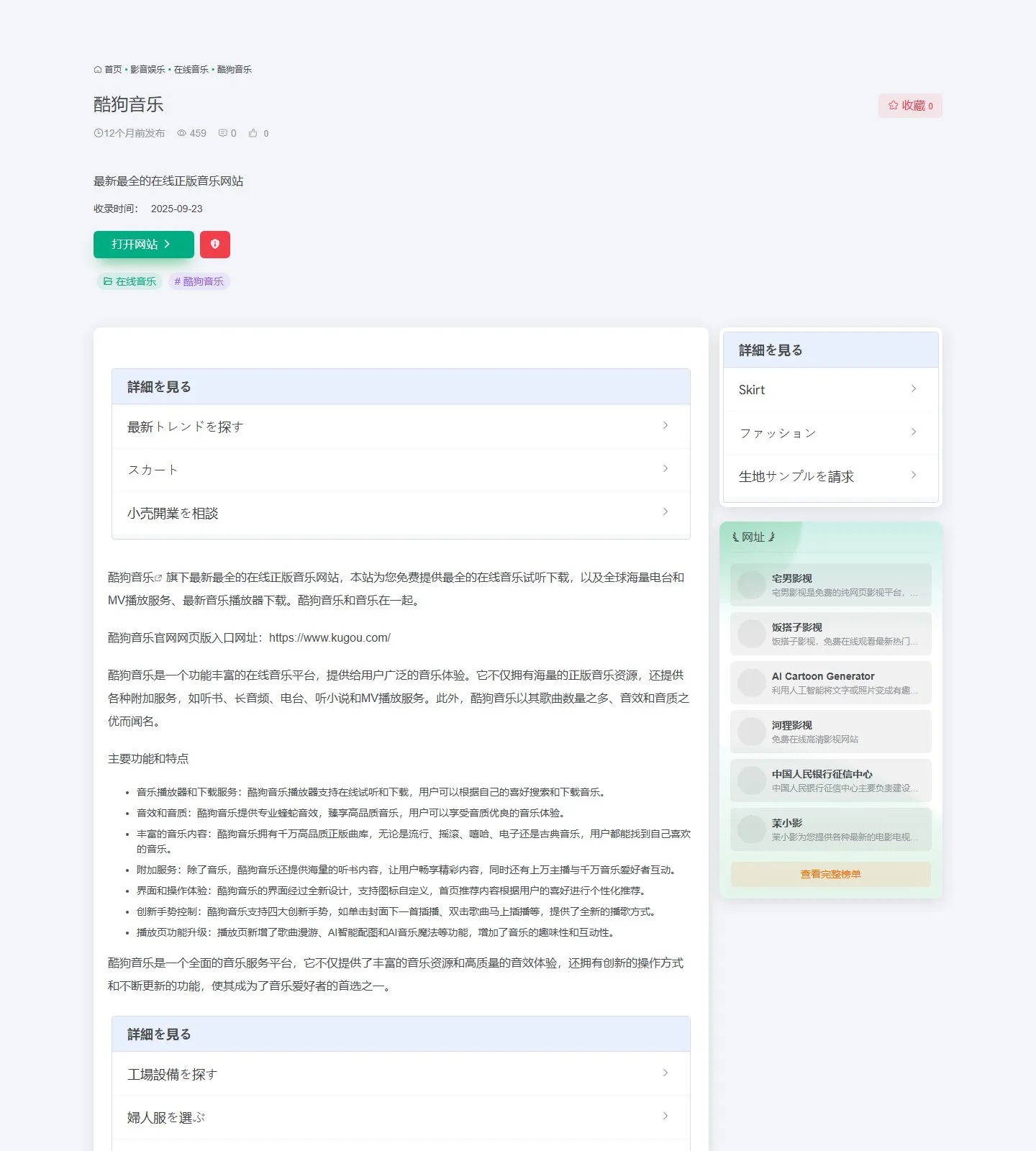Image resolution: width=1036 pixels, height=1151 pixels.
Task: Open 饭搭子影视 site card
Action: pyautogui.click(x=831, y=634)
